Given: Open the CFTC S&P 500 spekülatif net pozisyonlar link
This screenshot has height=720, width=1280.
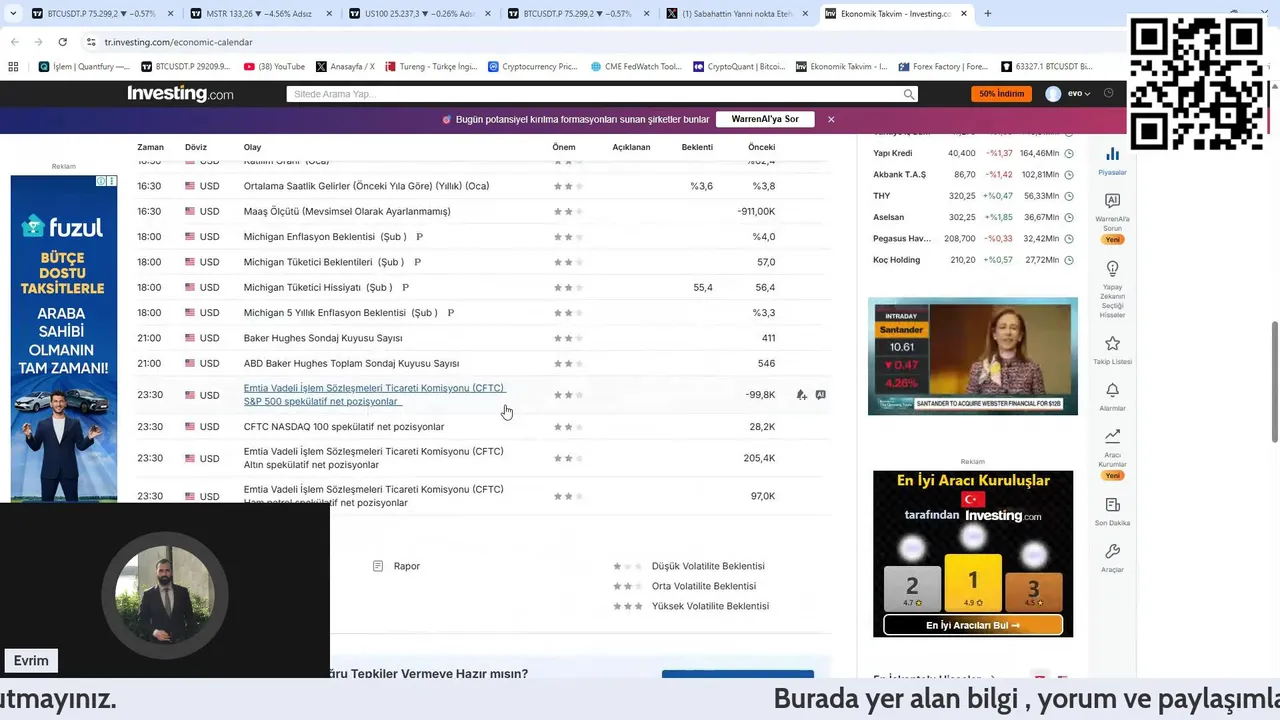Looking at the screenshot, I should 374,395.
